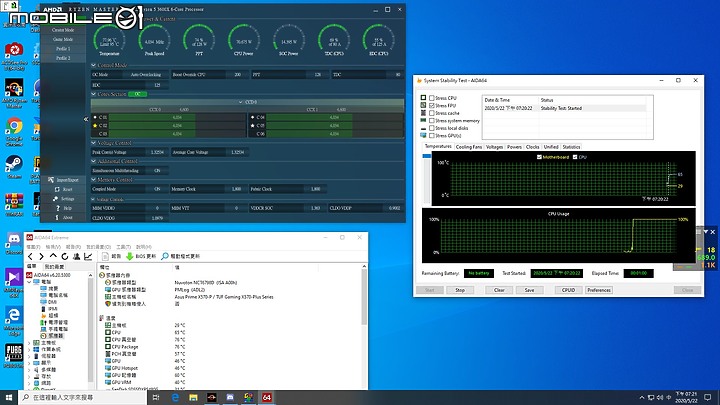Switch to Statistics tab

571,147
